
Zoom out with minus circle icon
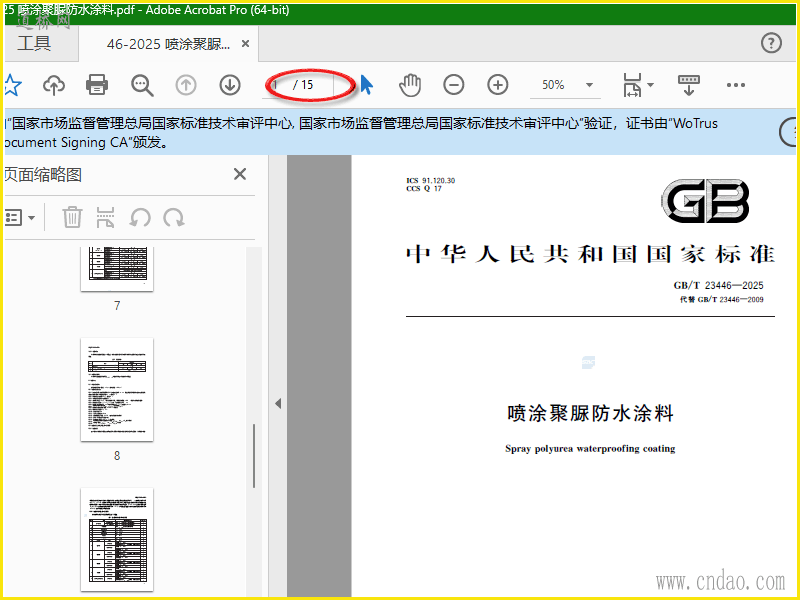point(454,85)
